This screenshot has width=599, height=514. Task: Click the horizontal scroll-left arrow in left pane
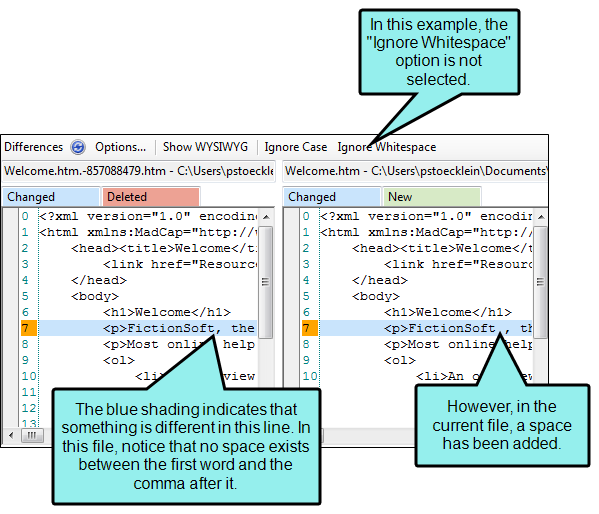point(11,435)
